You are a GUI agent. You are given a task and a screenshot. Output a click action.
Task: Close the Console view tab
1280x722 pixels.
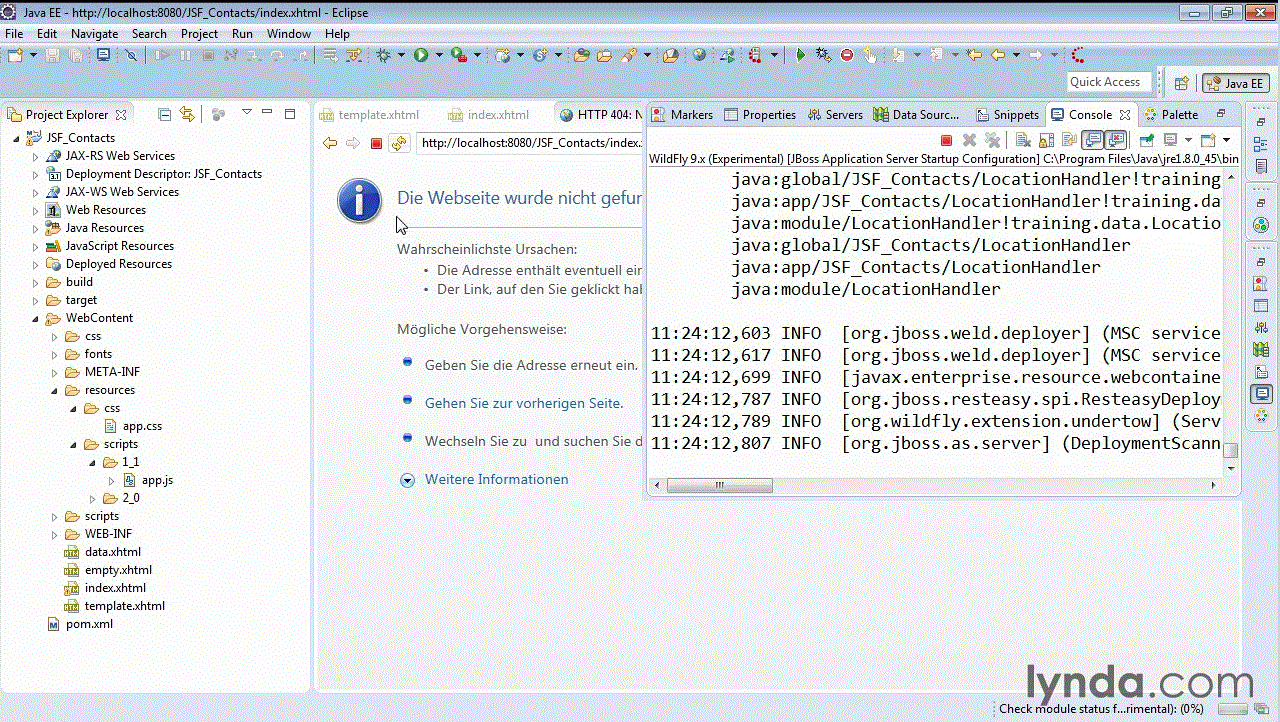tap(1125, 115)
